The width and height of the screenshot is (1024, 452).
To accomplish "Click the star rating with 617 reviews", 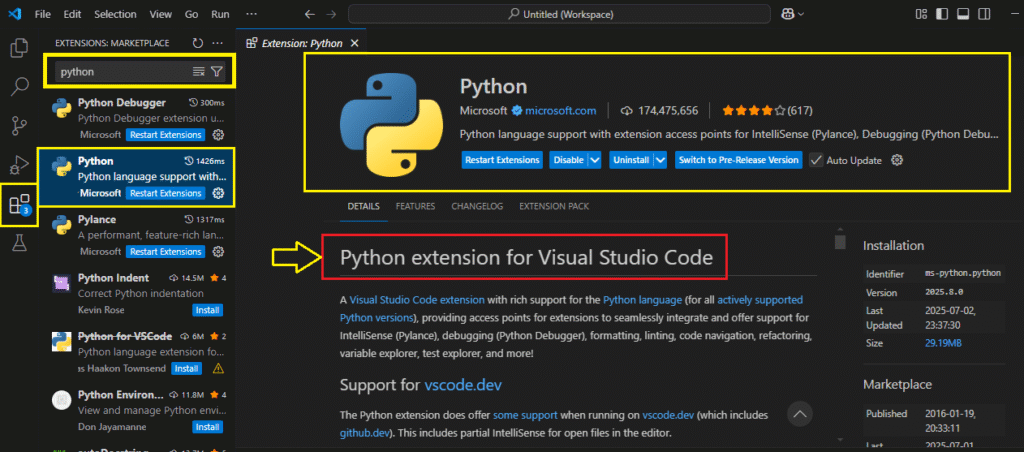I will [767, 111].
